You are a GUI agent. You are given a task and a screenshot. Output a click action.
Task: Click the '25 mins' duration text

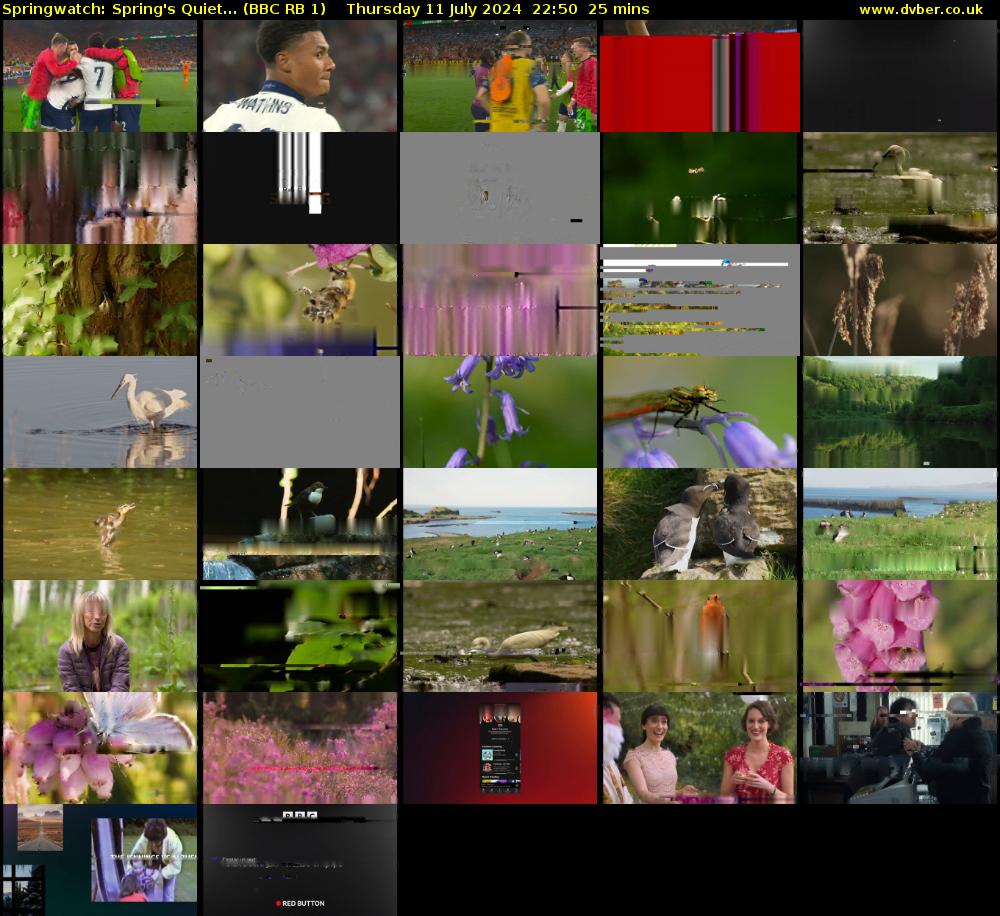pos(619,10)
